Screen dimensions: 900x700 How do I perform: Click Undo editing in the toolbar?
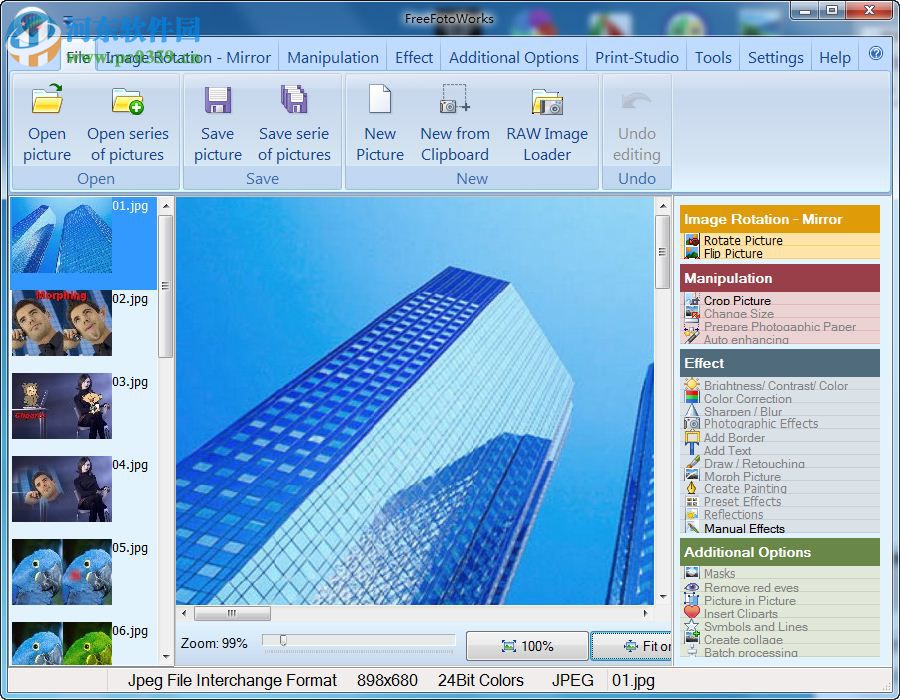coord(637,120)
